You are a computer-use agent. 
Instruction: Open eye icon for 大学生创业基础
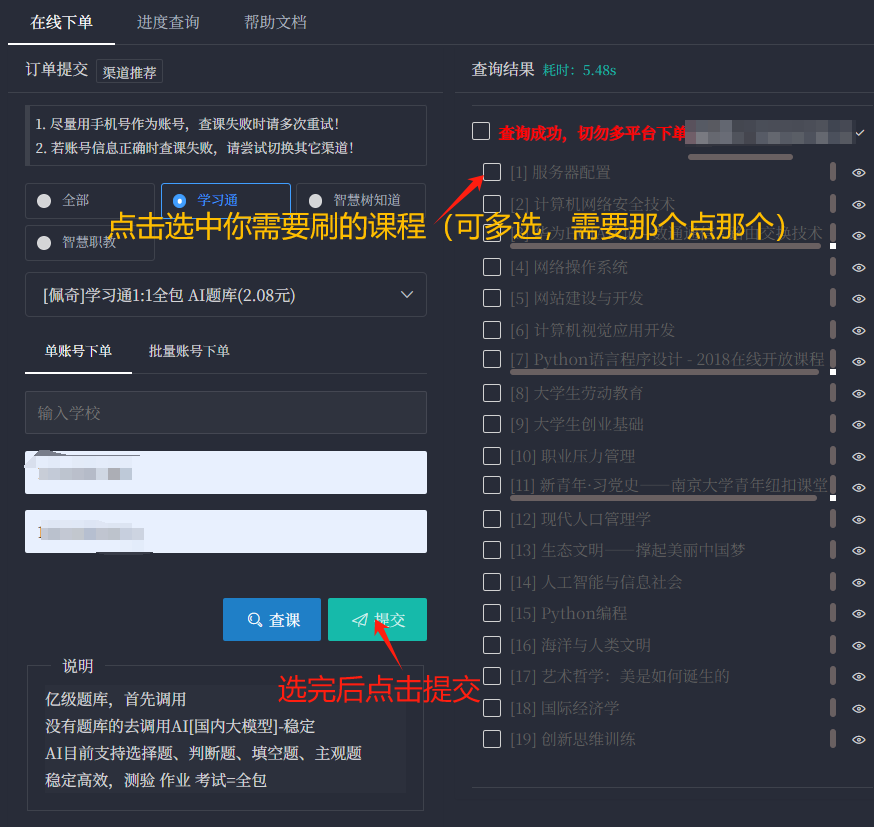point(858,425)
